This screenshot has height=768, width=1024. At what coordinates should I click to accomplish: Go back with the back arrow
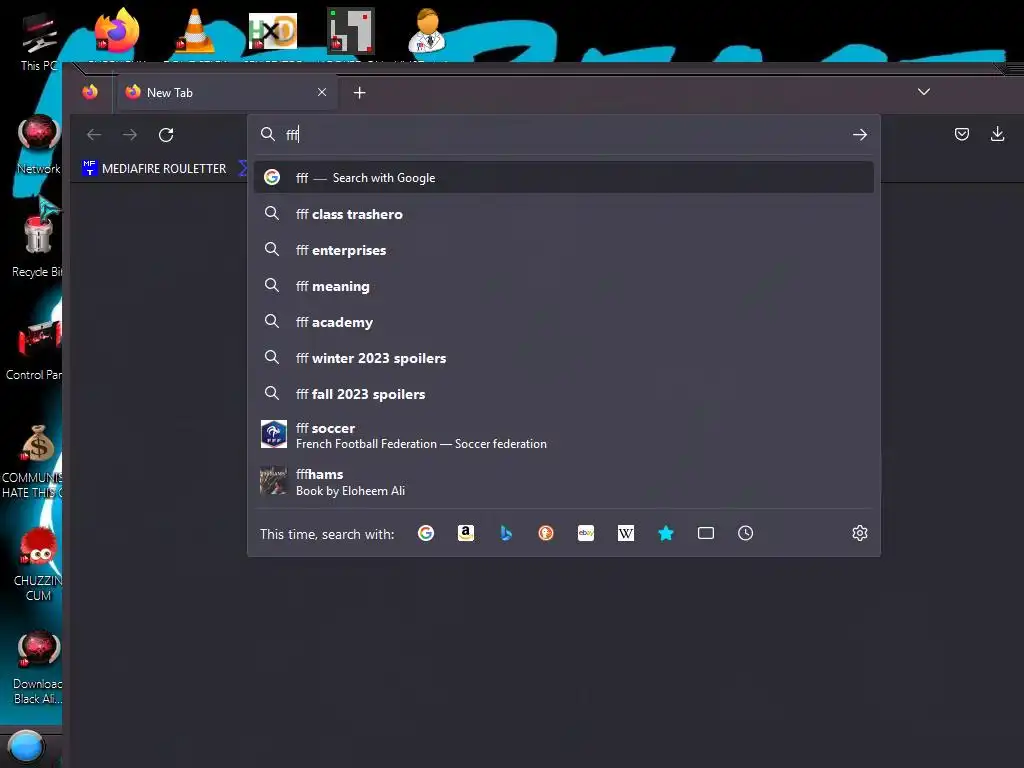[94, 135]
